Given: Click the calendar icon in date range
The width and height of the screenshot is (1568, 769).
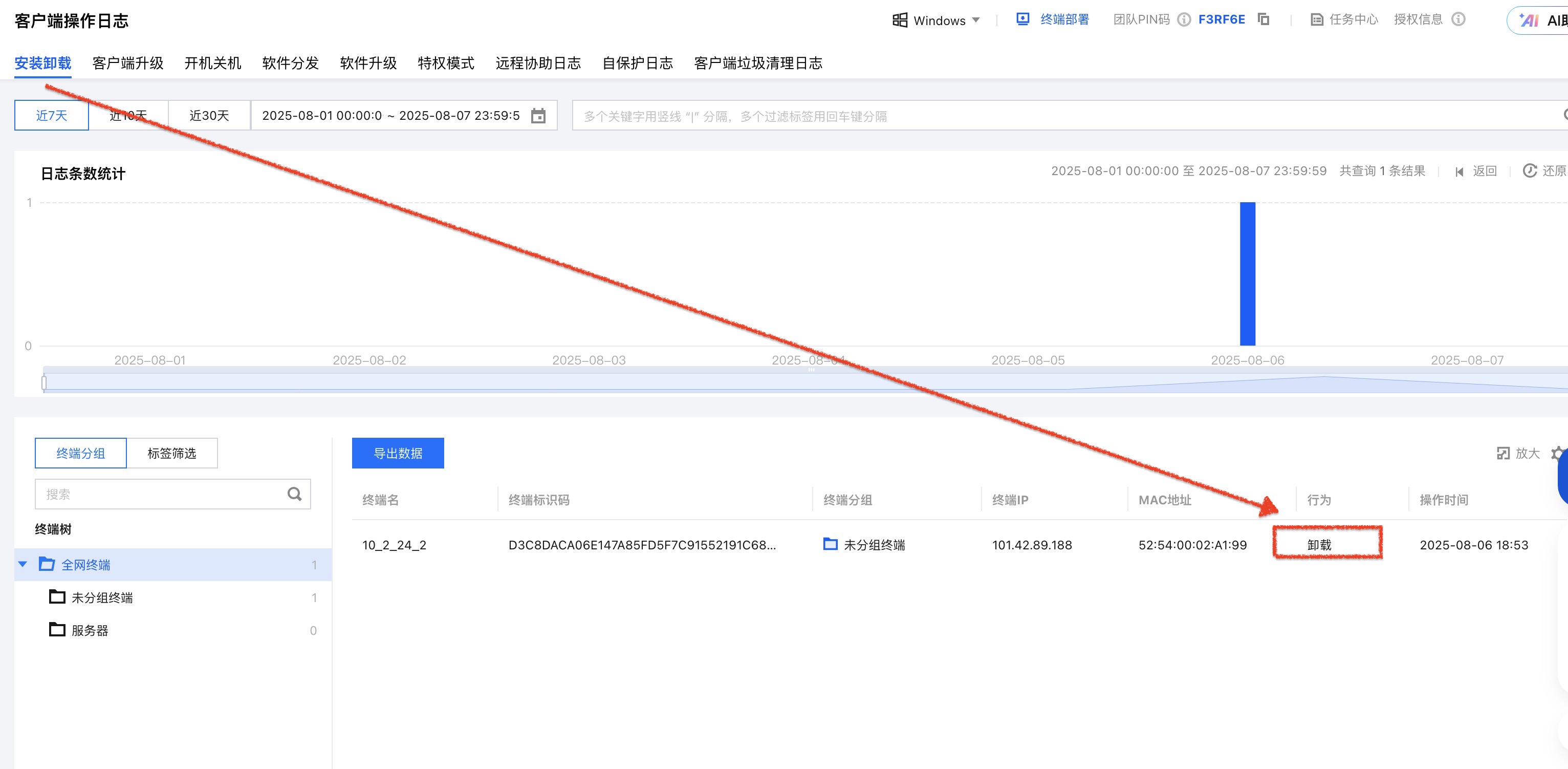Looking at the screenshot, I should click(538, 116).
